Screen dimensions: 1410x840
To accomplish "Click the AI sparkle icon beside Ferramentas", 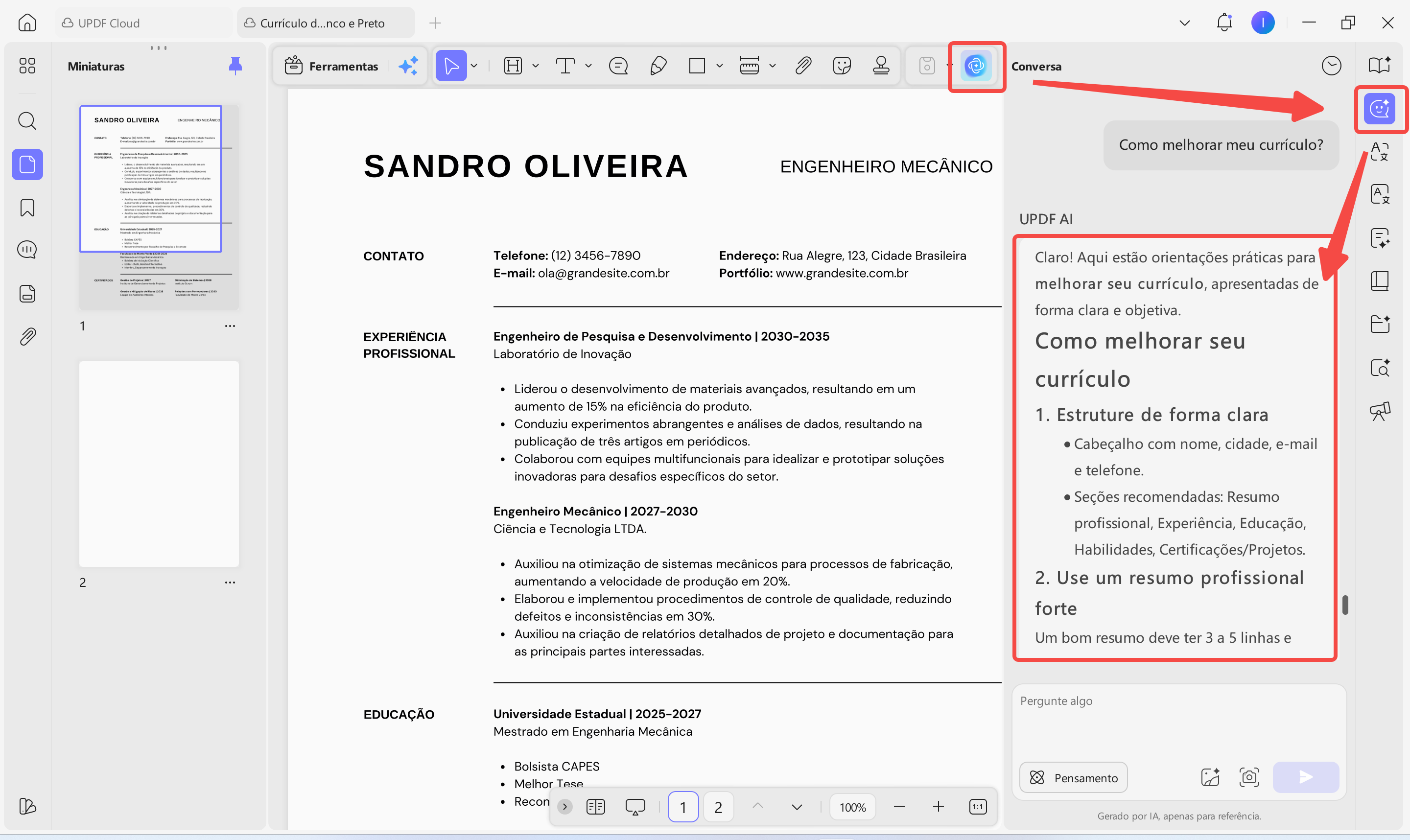I will coord(408,66).
